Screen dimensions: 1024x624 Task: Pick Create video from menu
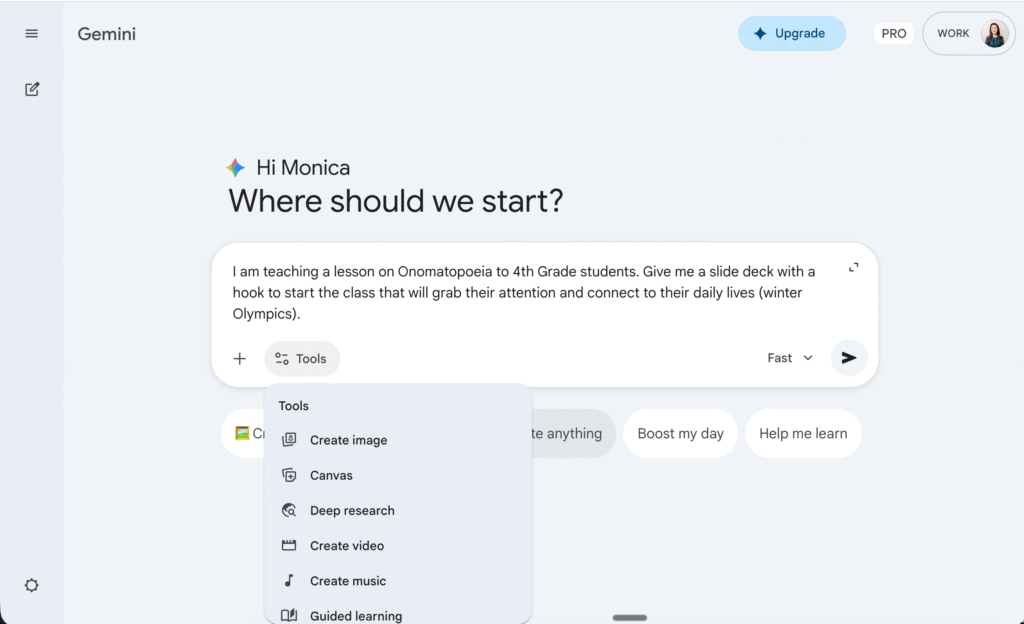click(x=347, y=546)
